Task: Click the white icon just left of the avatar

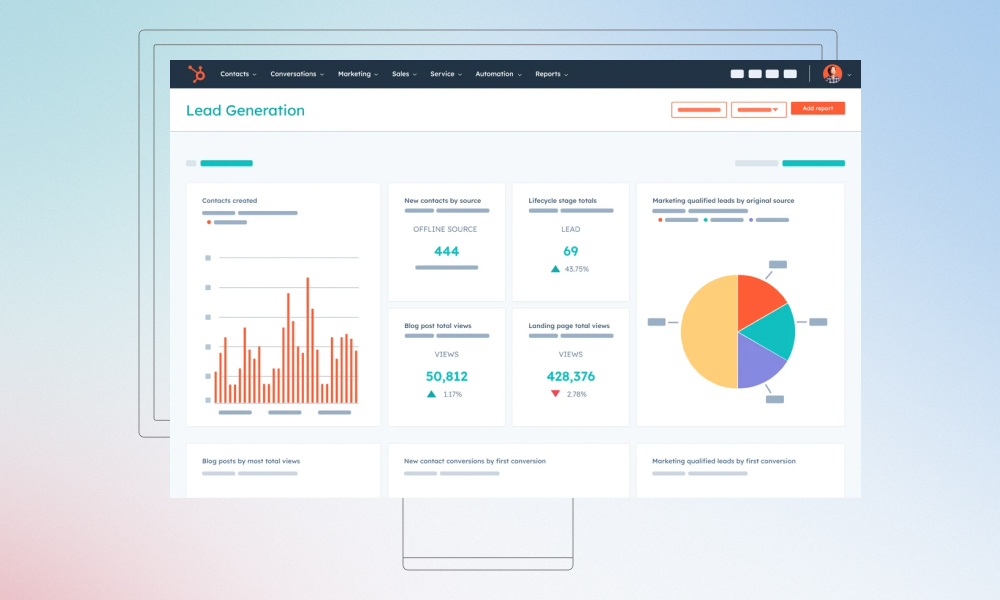Action: pyautogui.click(x=790, y=74)
